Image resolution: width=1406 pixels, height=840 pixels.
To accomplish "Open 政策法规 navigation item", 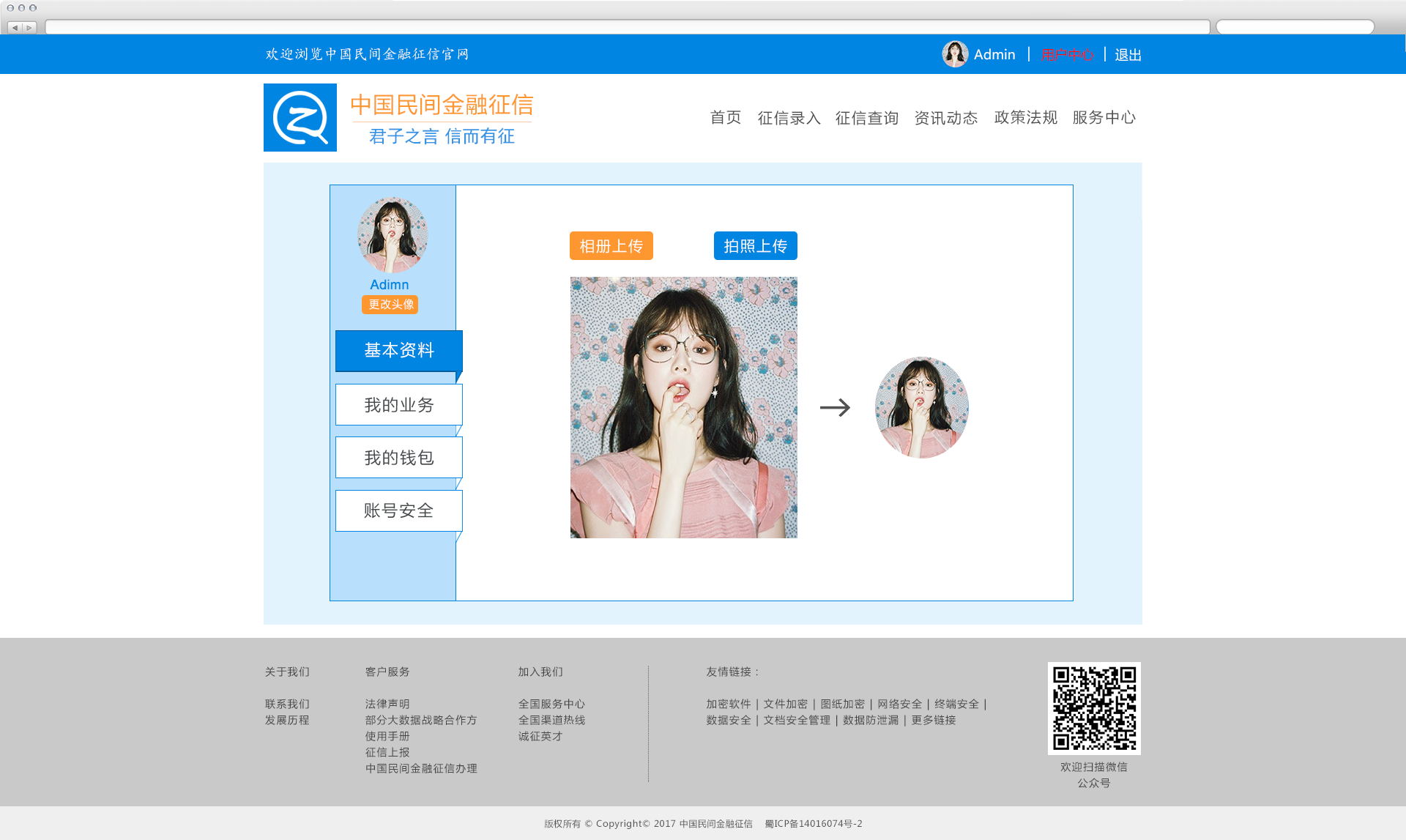I will pyautogui.click(x=1025, y=117).
